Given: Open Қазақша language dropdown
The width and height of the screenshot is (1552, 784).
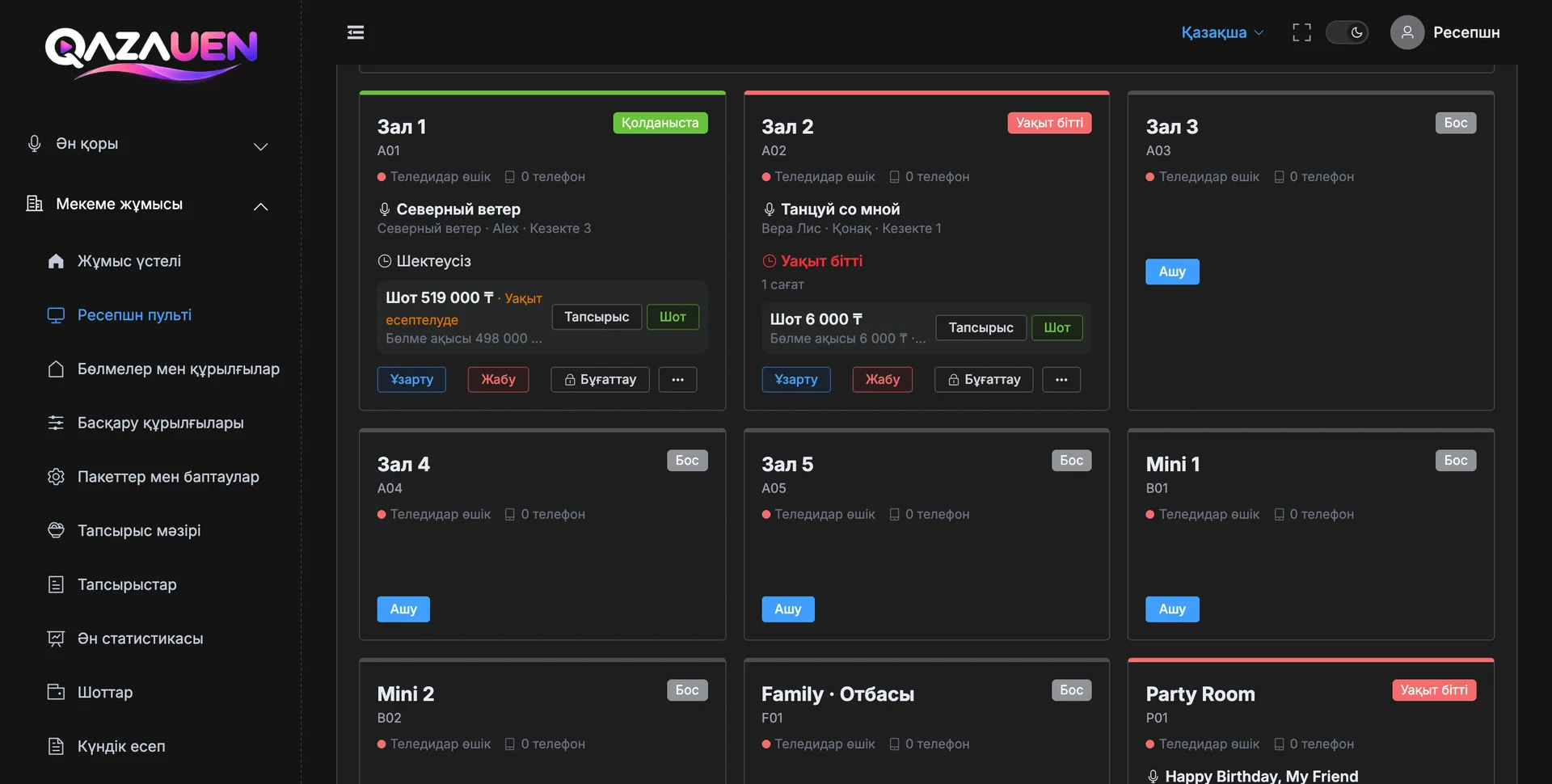Looking at the screenshot, I should pyautogui.click(x=1222, y=32).
